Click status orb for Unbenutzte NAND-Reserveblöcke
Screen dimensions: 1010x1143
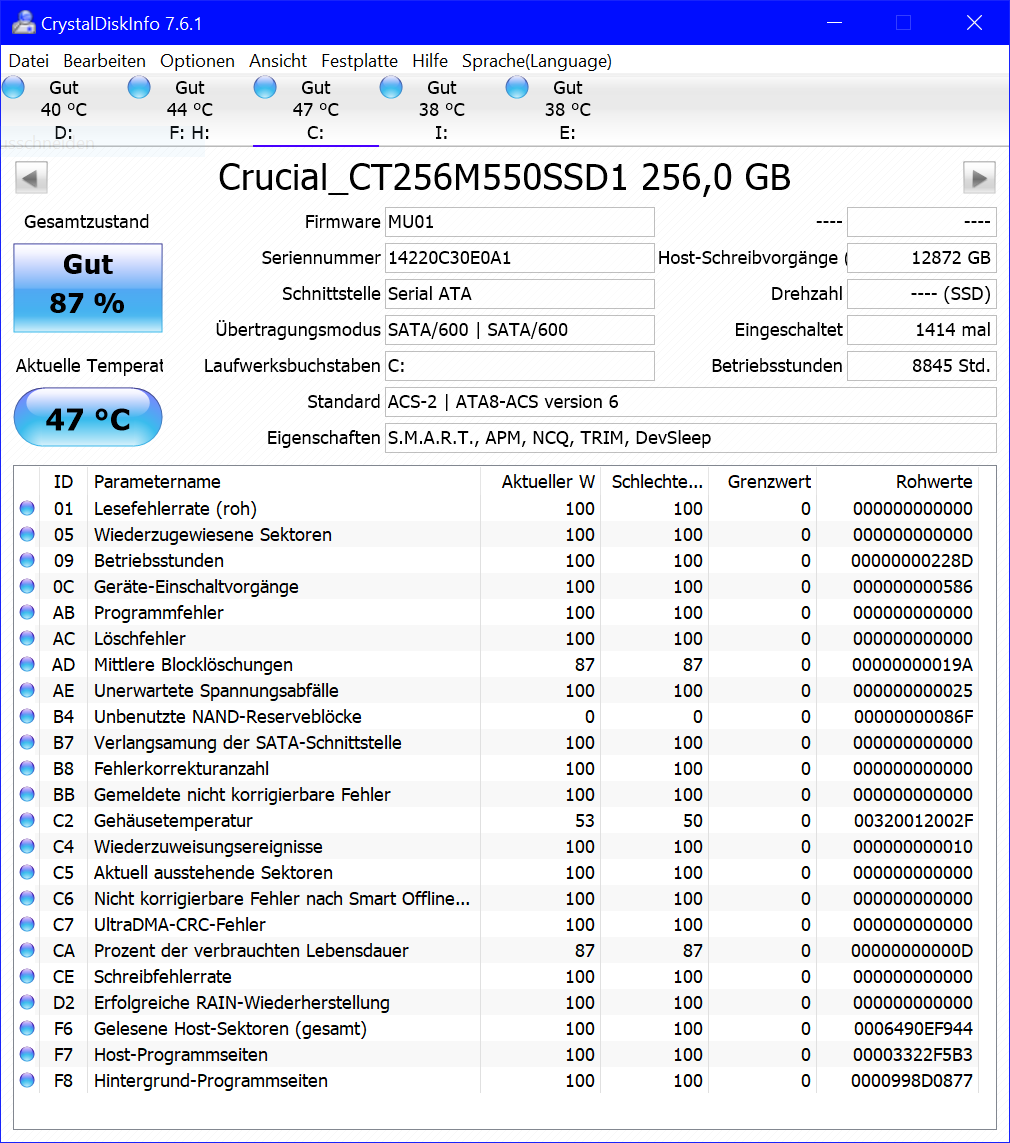(x=27, y=717)
